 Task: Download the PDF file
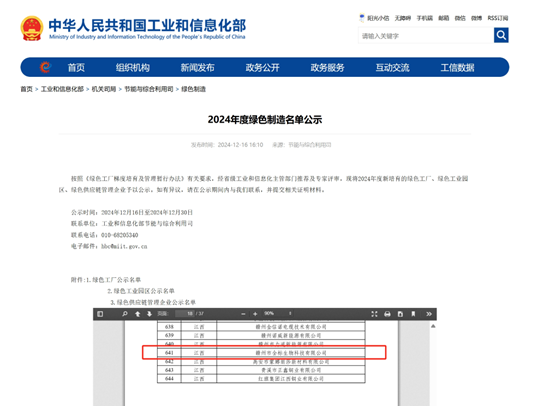[x=400, y=314]
